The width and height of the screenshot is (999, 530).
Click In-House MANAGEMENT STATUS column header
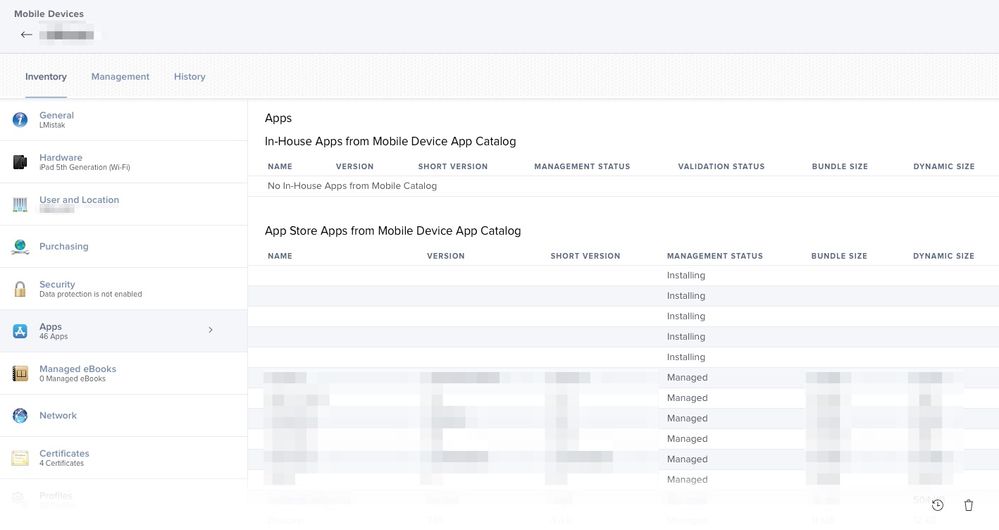click(x=582, y=166)
